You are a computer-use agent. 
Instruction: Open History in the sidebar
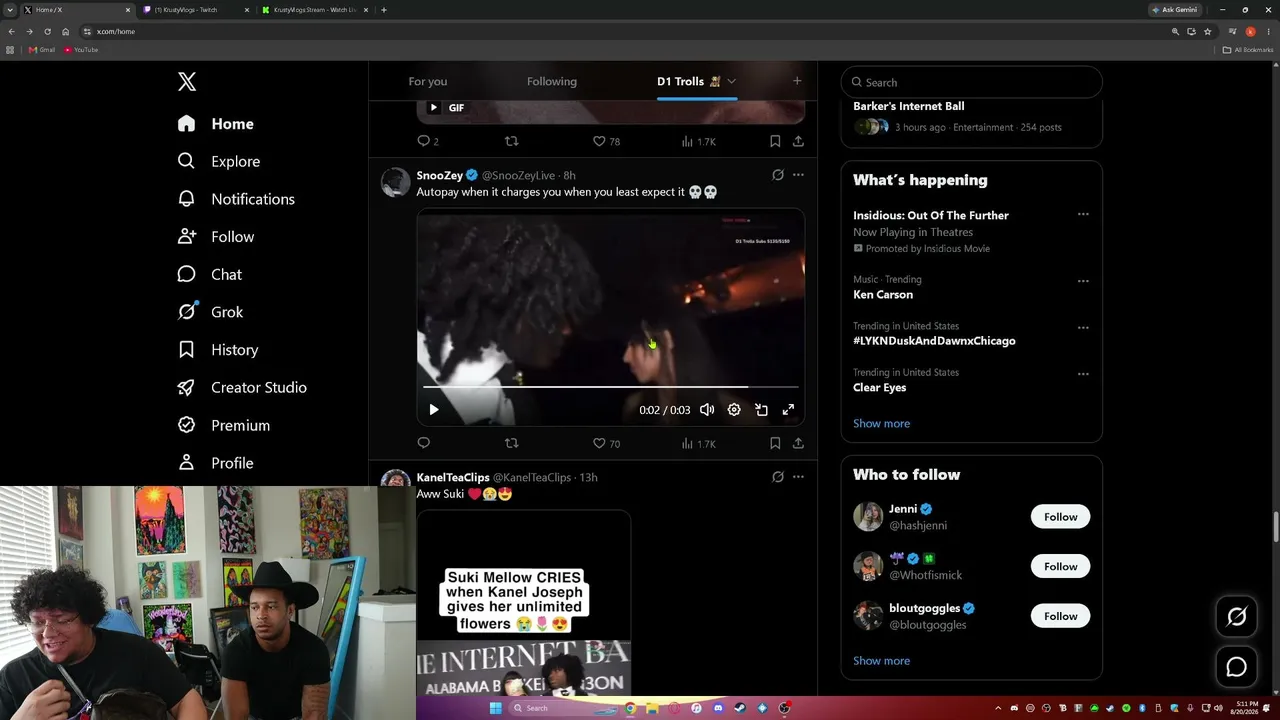pos(218,350)
